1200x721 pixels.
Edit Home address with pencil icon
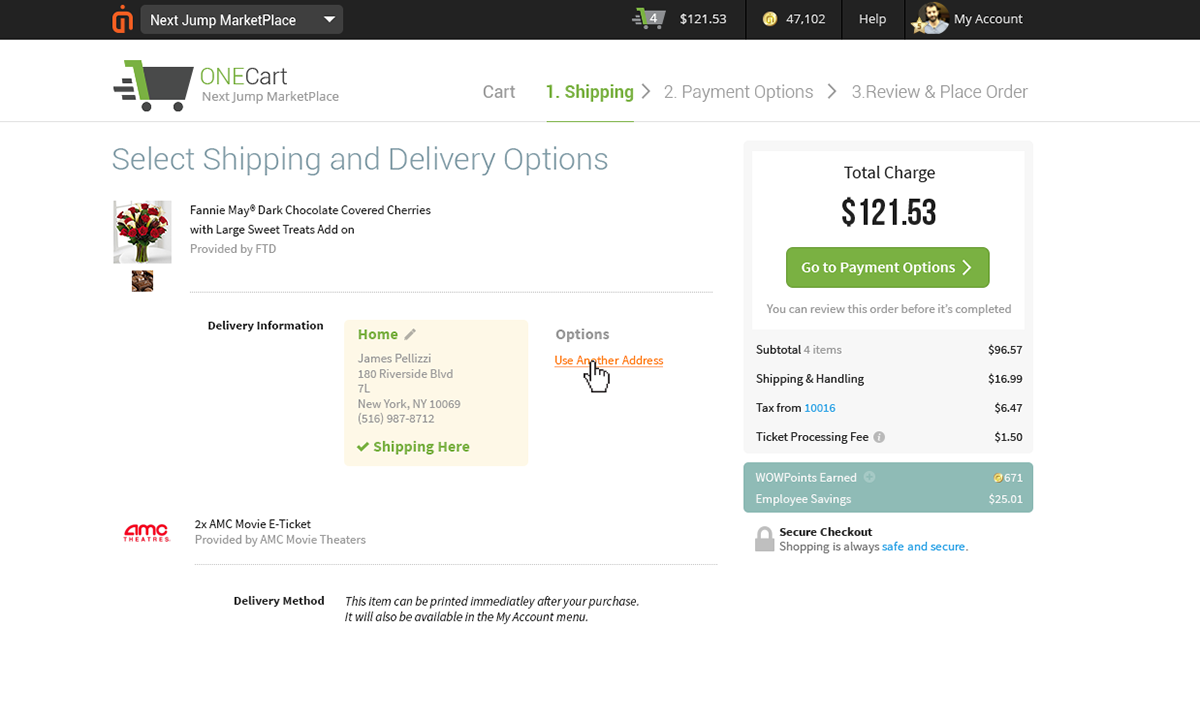point(410,334)
